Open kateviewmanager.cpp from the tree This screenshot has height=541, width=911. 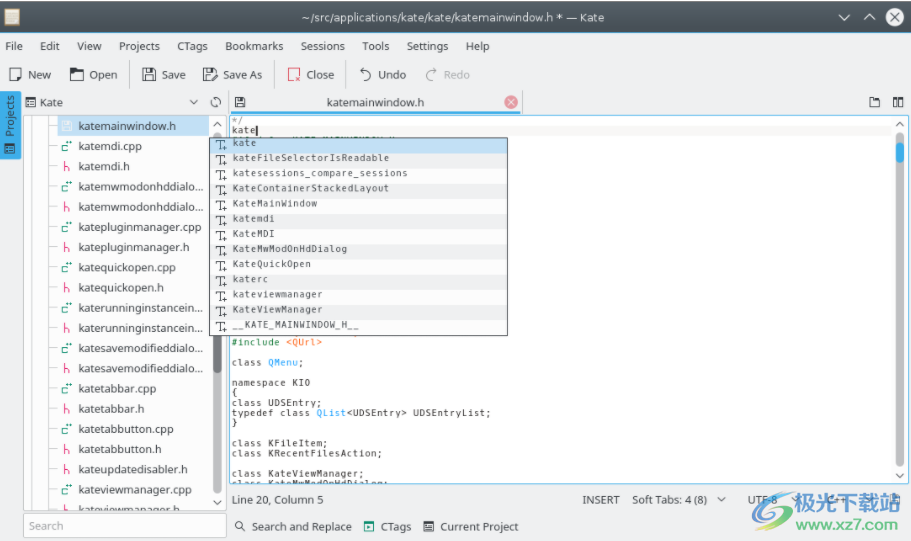(135, 490)
